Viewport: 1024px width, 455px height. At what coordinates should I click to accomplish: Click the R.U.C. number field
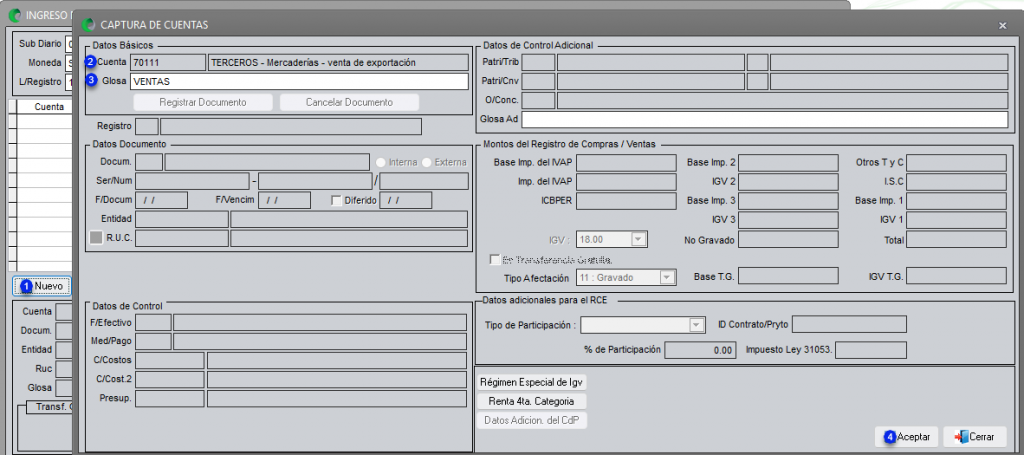tap(182, 238)
